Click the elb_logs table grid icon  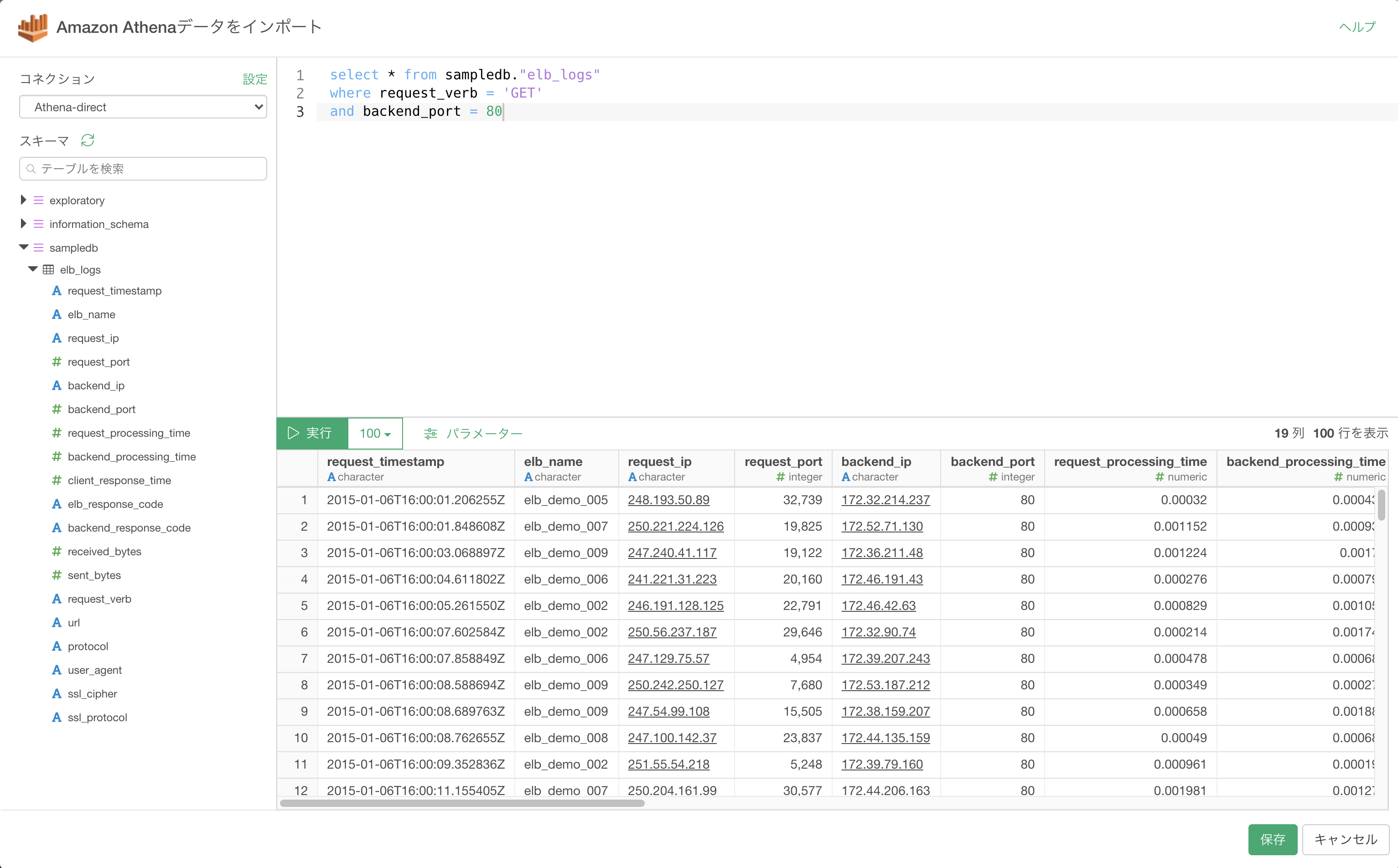coord(49,270)
